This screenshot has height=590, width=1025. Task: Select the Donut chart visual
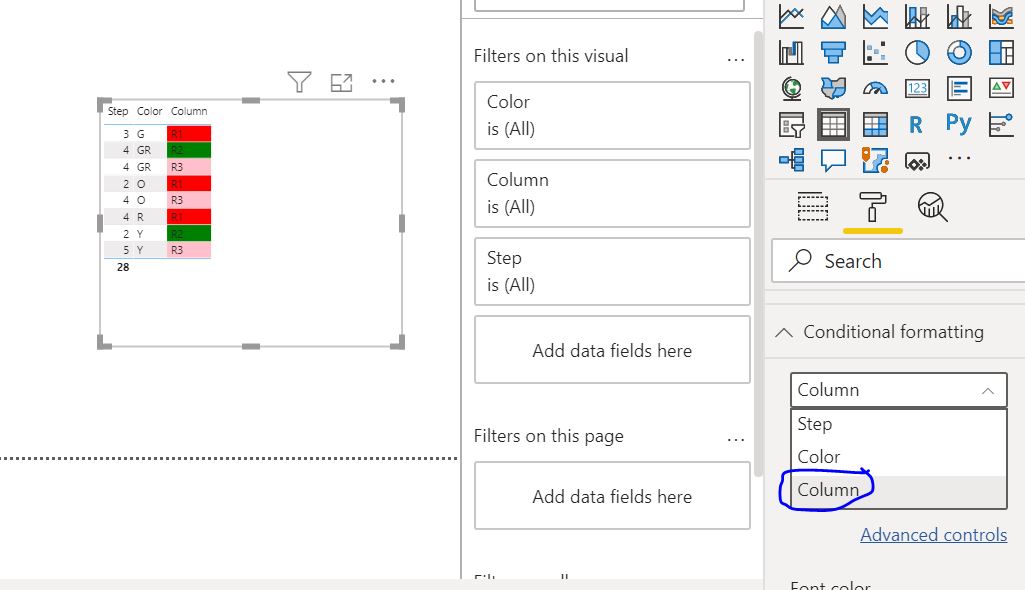(x=959, y=52)
